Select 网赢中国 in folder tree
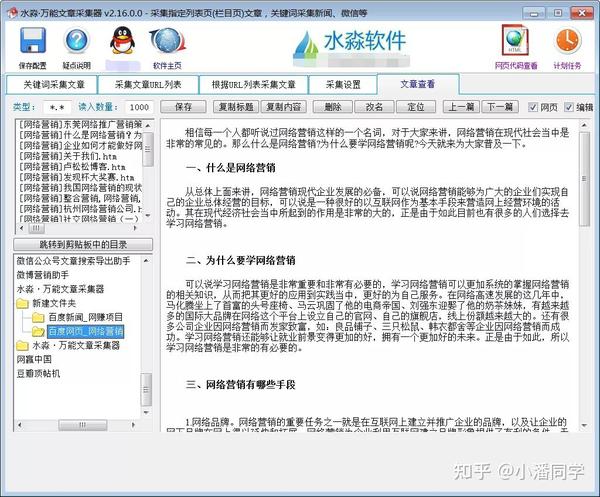 pyautogui.click(x=34, y=359)
